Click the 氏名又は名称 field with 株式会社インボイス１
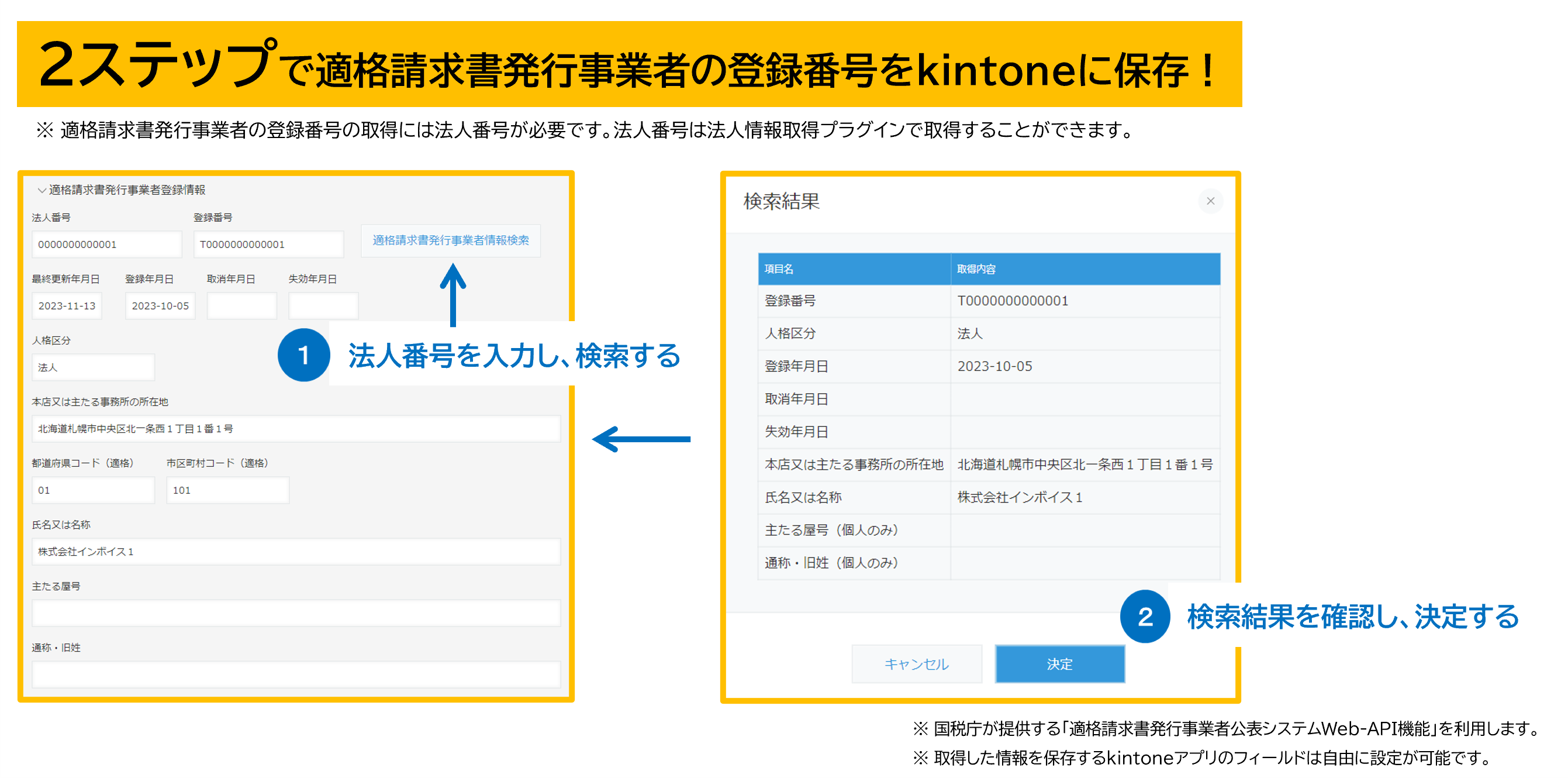1568x778 pixels. [296, 552]
